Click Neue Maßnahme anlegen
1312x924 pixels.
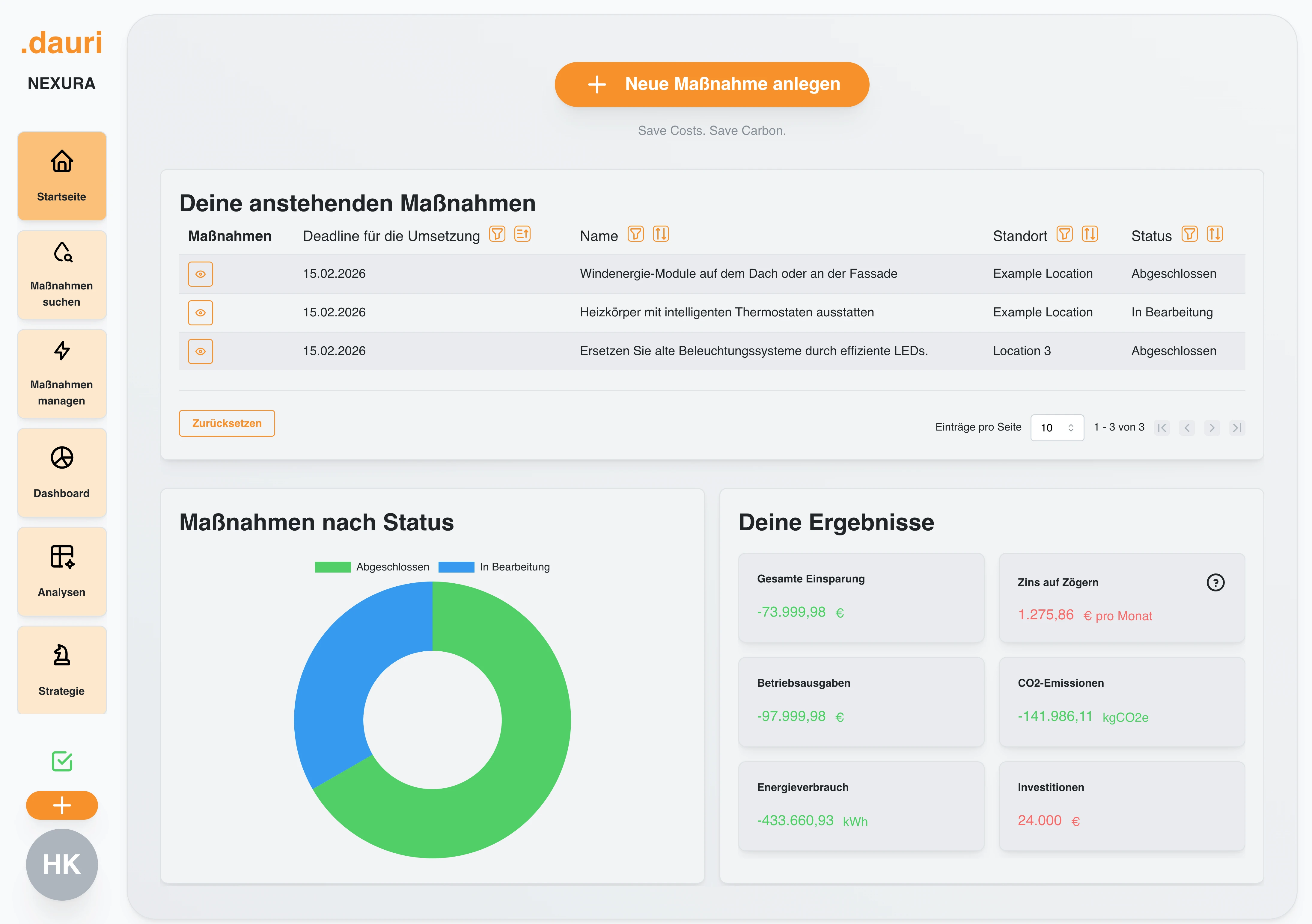point(711,84)
